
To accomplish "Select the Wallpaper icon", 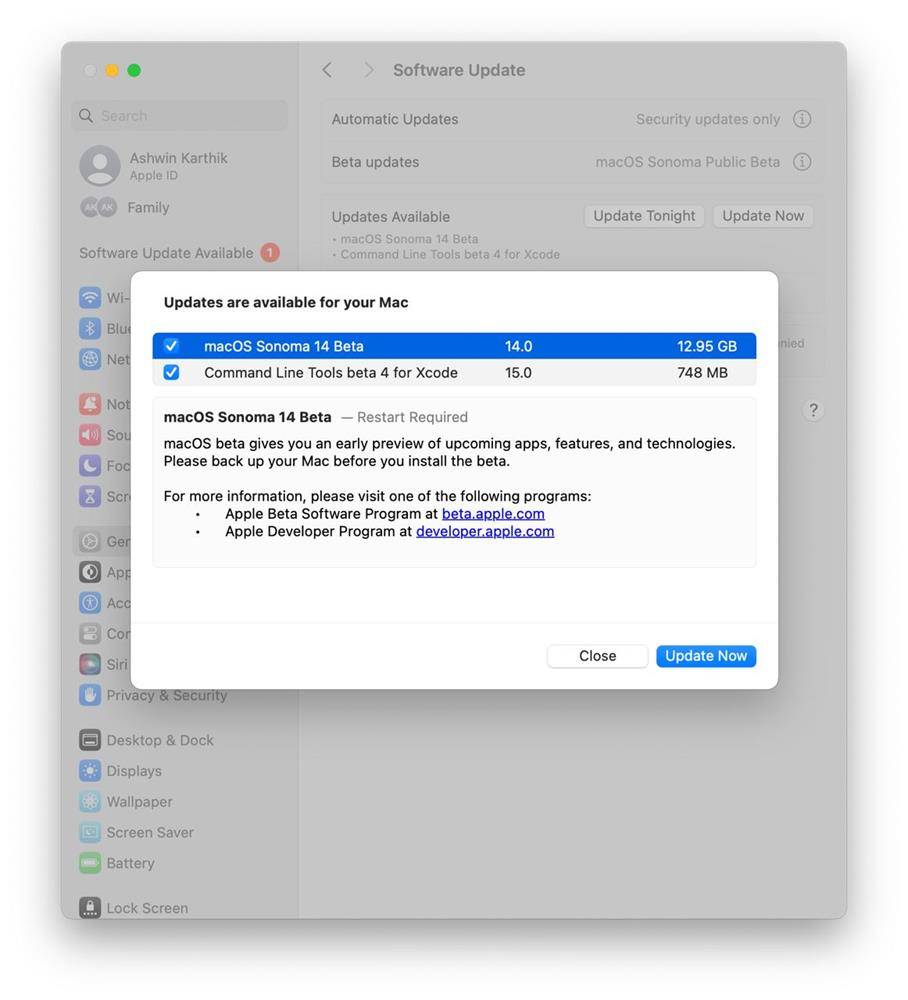I will 90,801.
